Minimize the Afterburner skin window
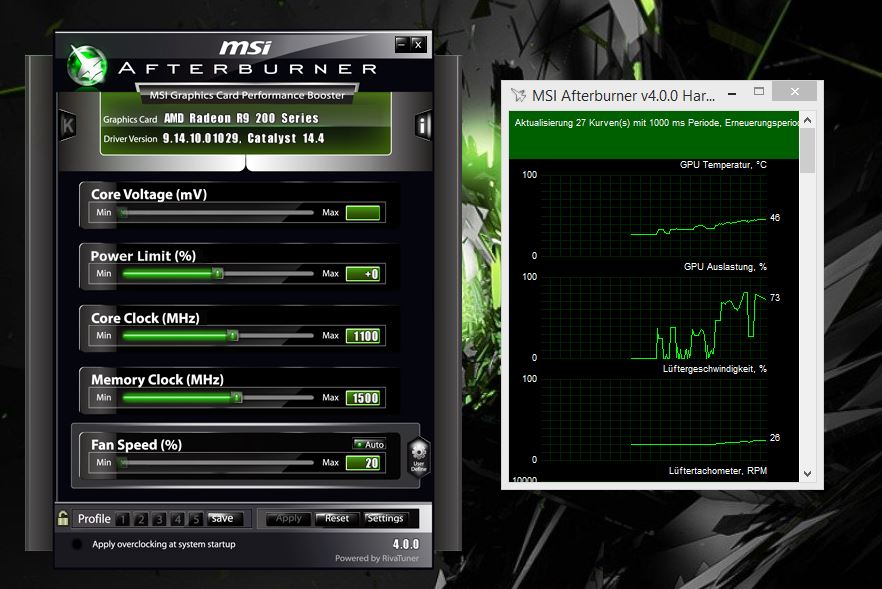The image size is (882, 589). click(x=402, y=44)
